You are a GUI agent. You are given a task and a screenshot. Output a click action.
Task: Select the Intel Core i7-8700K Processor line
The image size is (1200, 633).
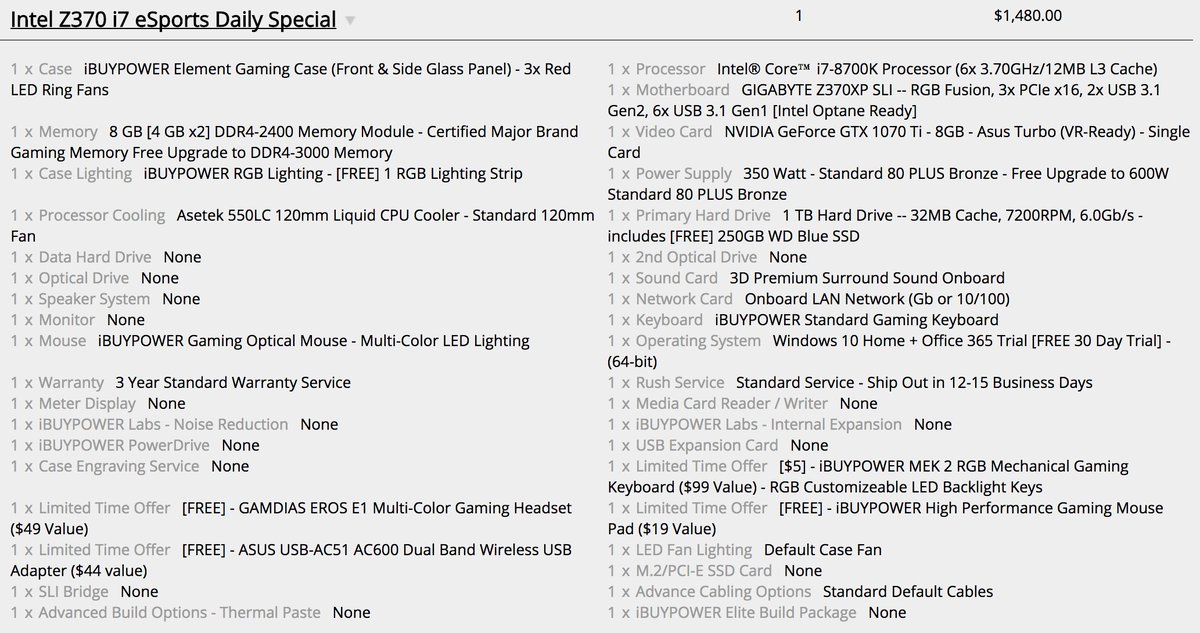tap(883, 69)
